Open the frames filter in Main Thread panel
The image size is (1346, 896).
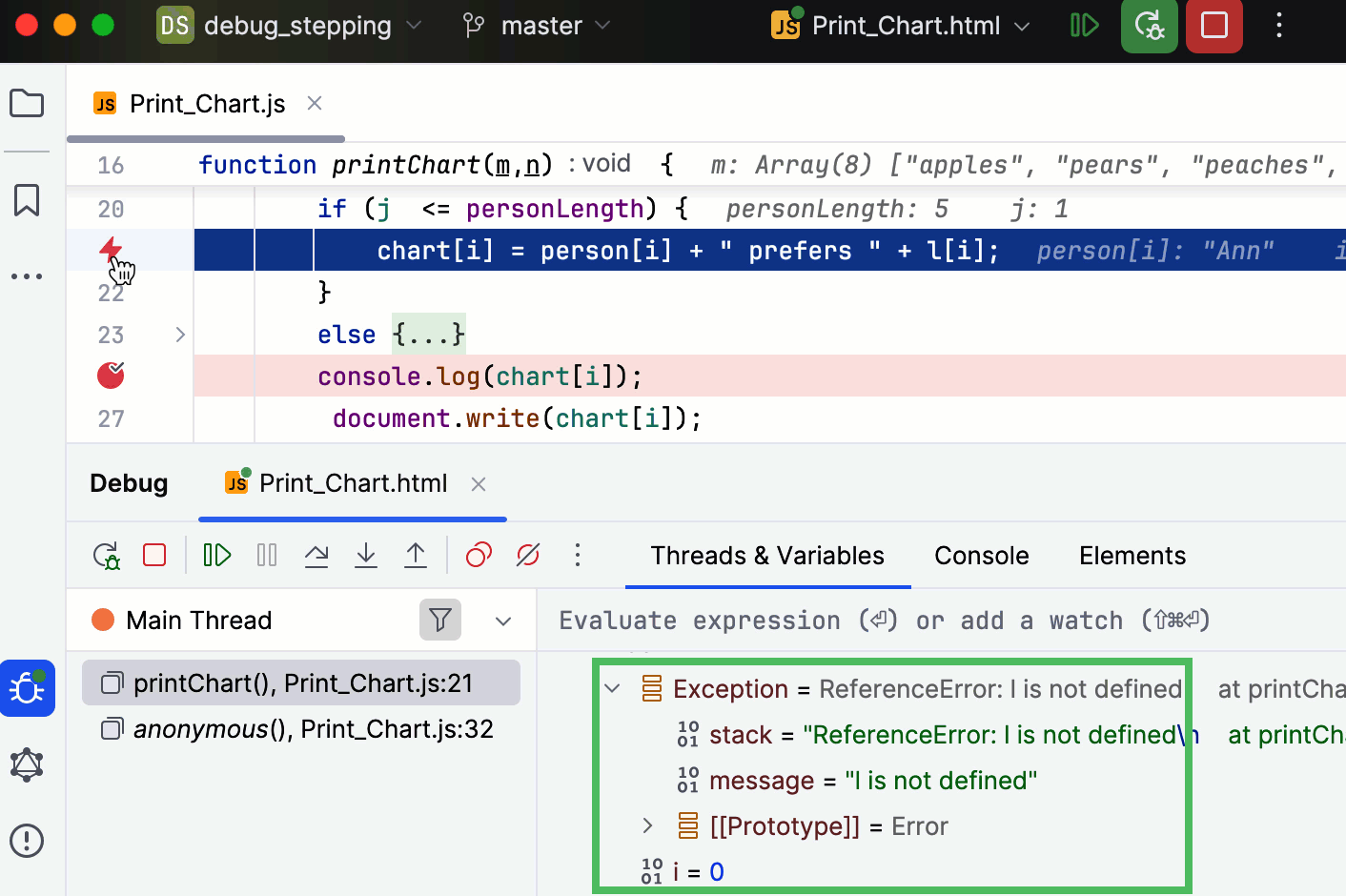(x=439, y=620)
